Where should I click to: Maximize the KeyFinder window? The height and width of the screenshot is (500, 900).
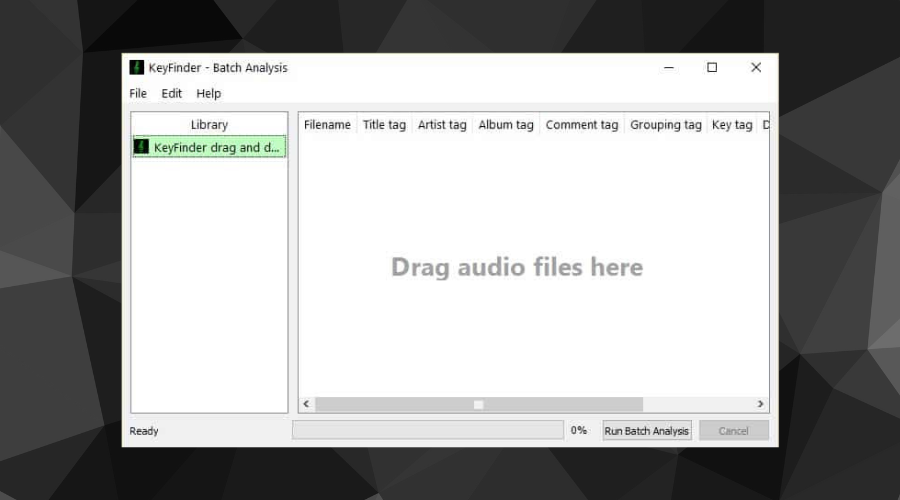pyautogui.click(x=712, y=68)
